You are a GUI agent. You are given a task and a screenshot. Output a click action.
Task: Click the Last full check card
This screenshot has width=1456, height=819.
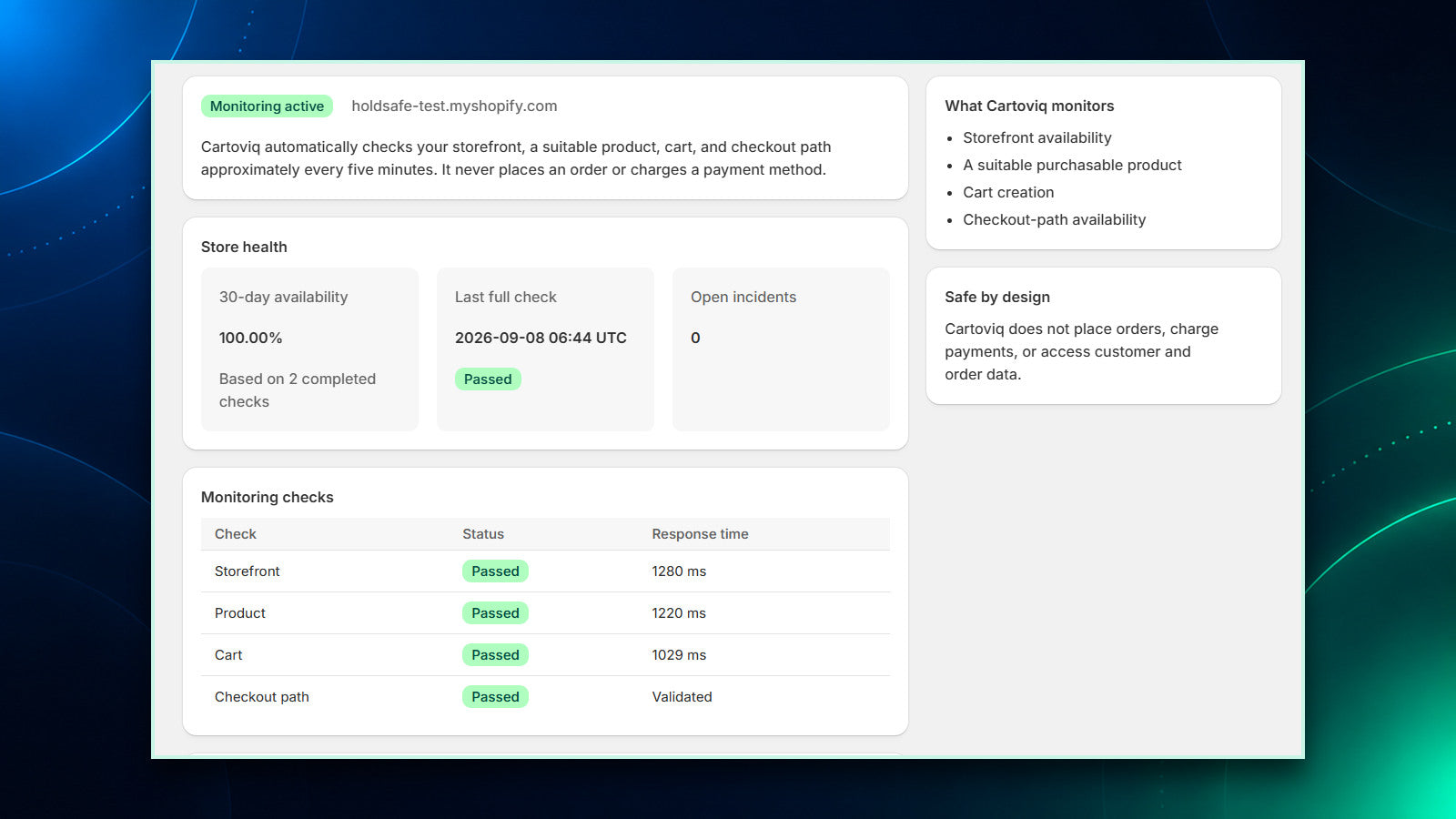click(x=545, y=349)
